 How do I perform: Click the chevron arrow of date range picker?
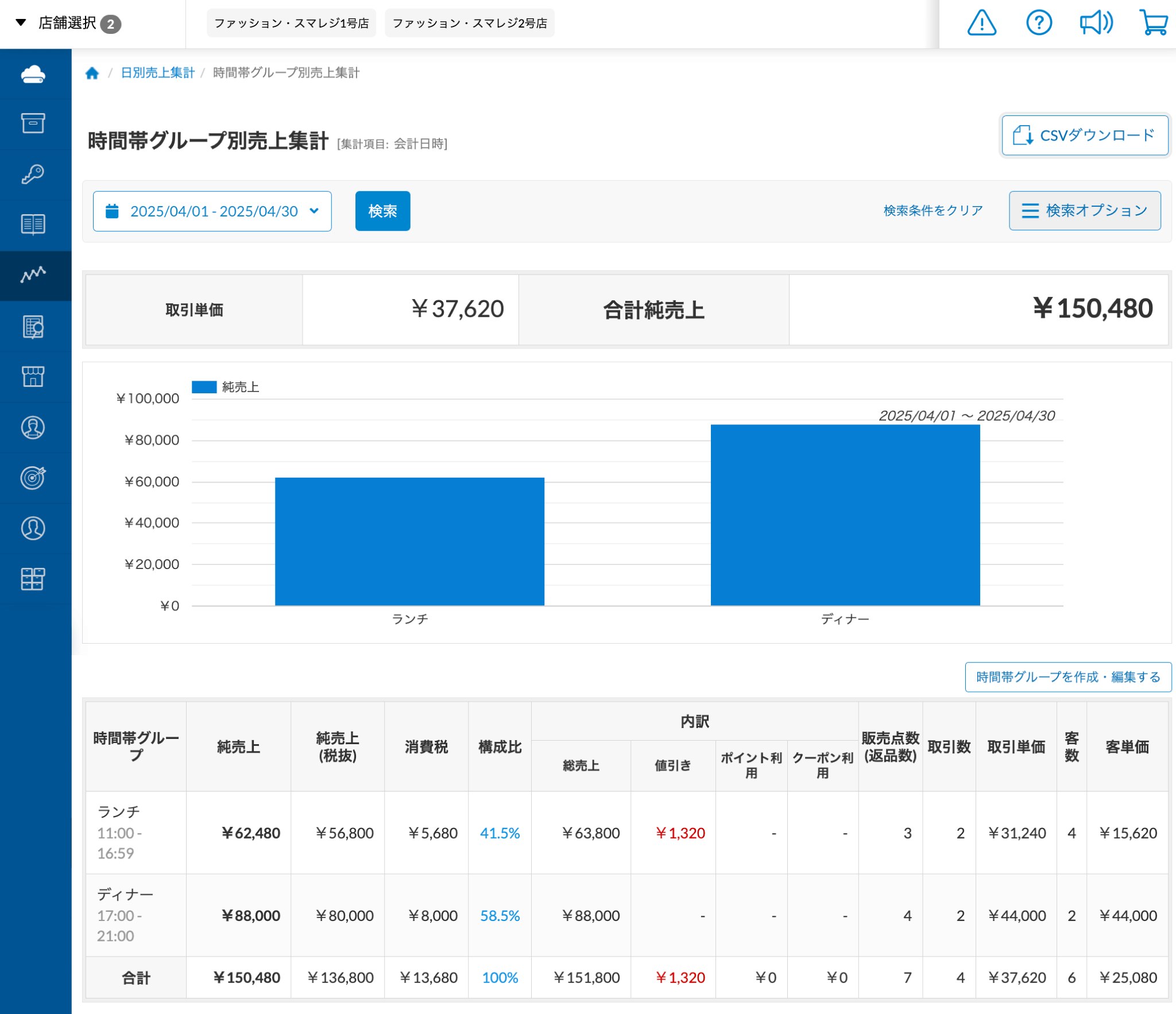pyautogui.click(x=314, y=211)
